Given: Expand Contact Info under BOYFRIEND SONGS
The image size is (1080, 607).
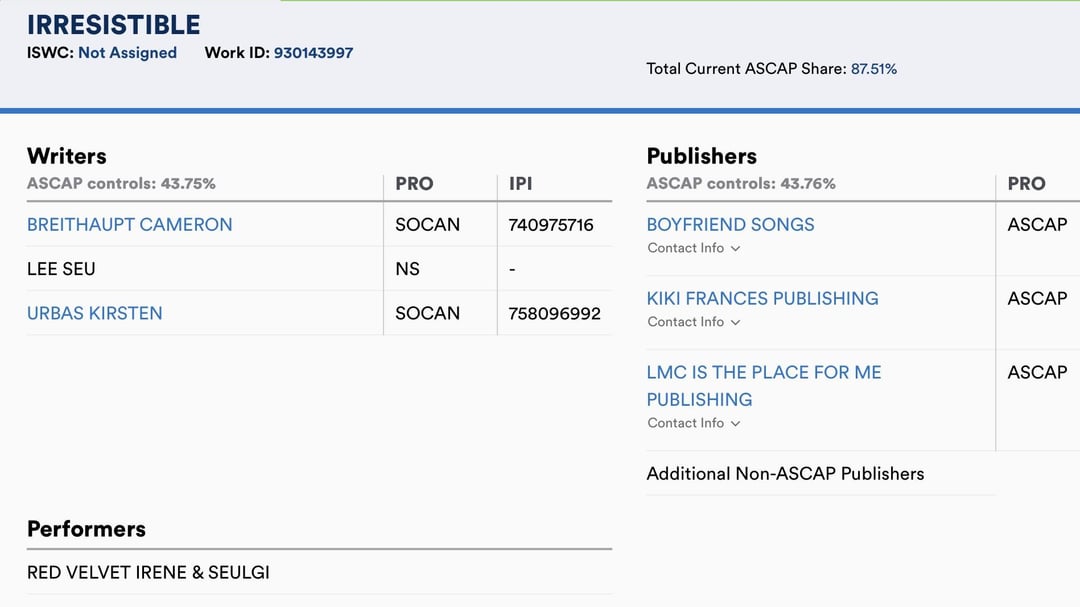Looking at the screenshot, I should pyautogui.click(x=694, y=248).
